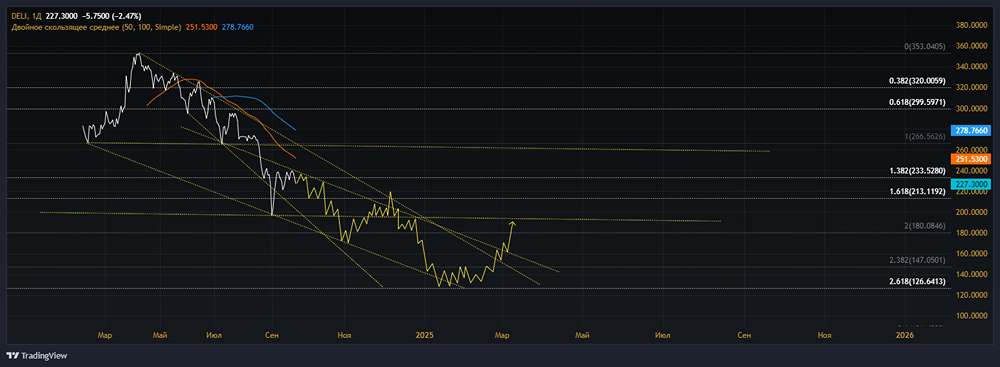Select blue 278.7660 price tag on price axis
This screenshot has width=1000, height=367.
[971, 130]
